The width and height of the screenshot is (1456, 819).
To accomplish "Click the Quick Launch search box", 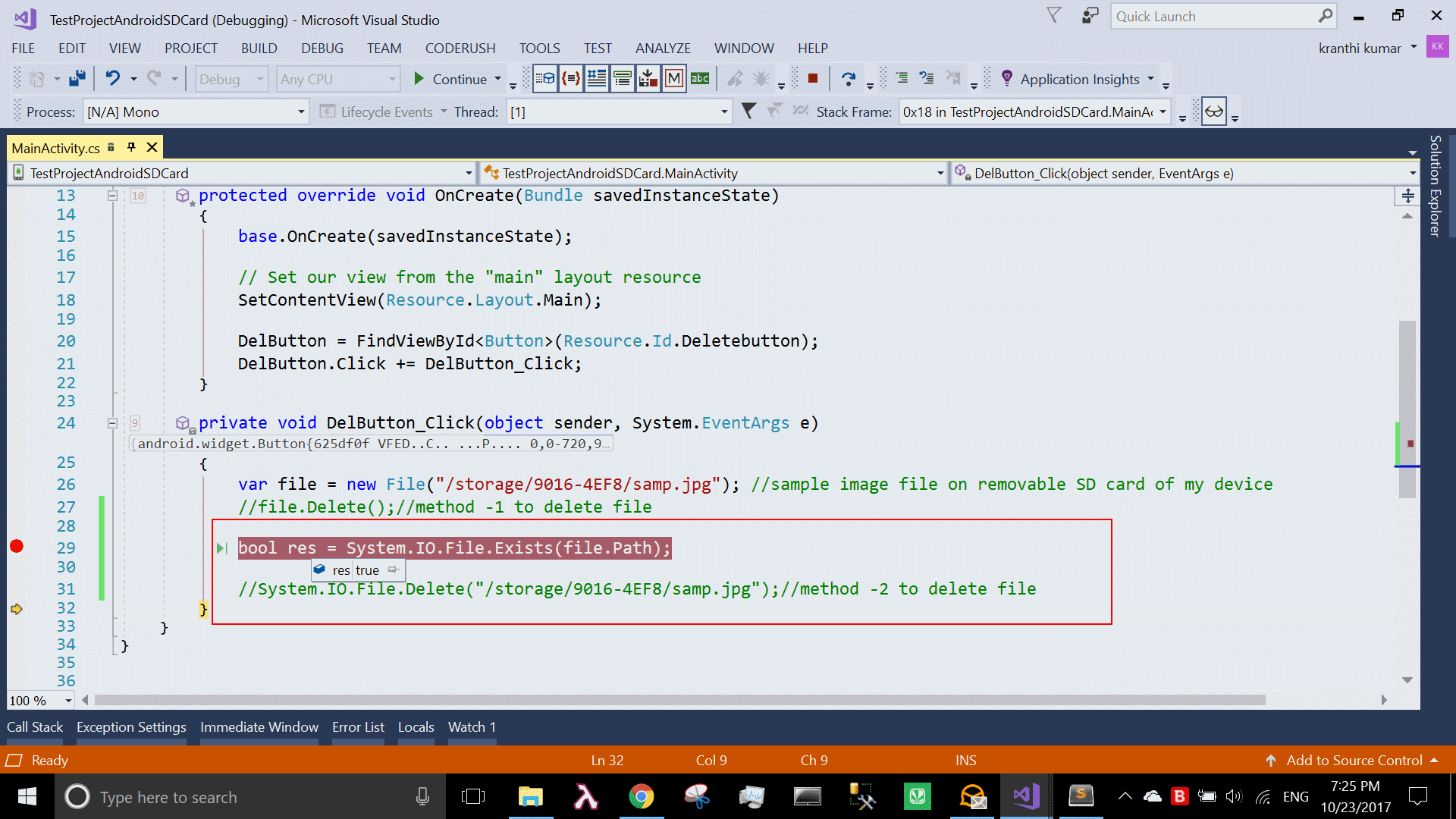I will click(1213, 15).
